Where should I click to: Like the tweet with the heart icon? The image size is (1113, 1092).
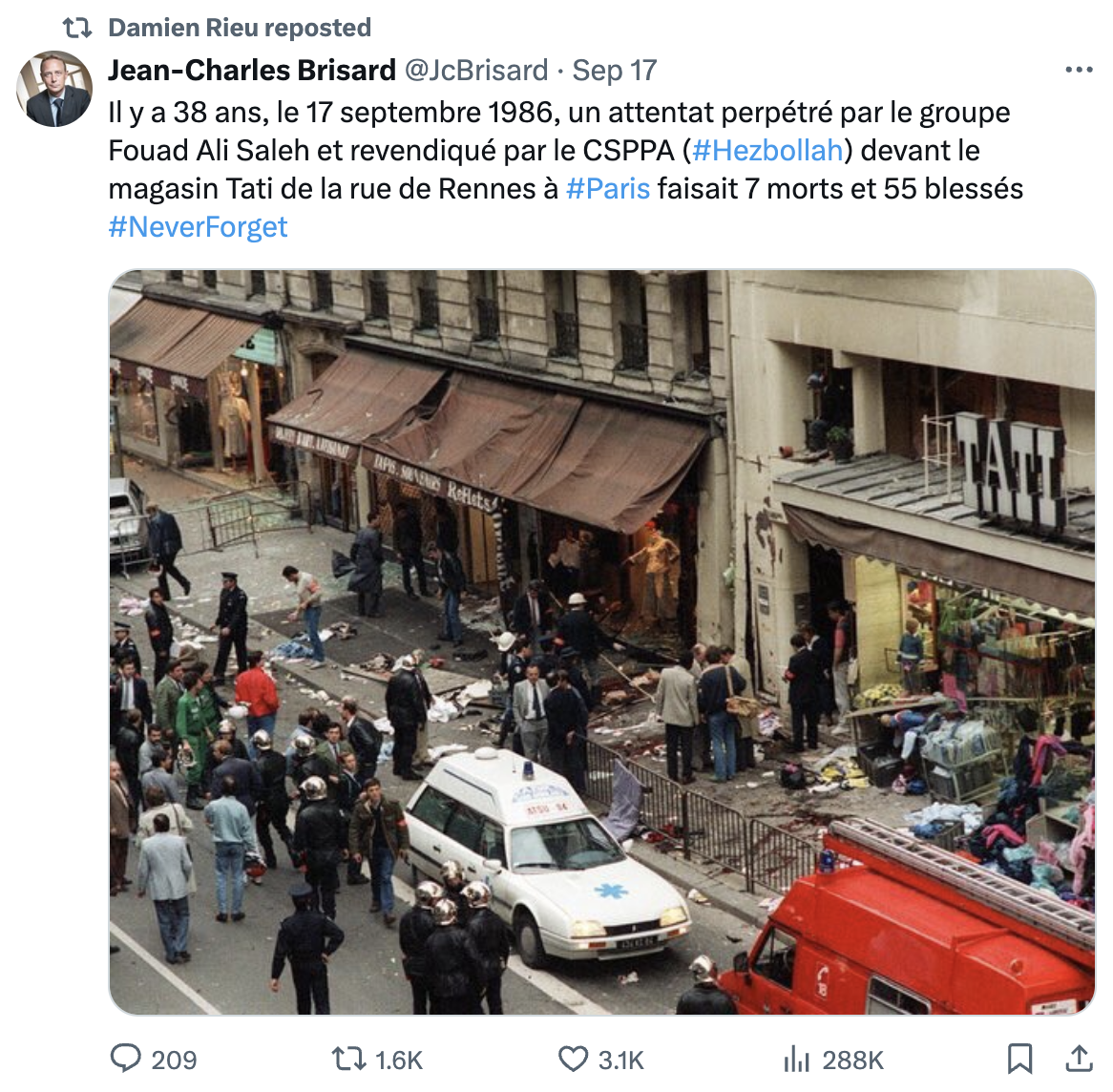point(572,1060)
